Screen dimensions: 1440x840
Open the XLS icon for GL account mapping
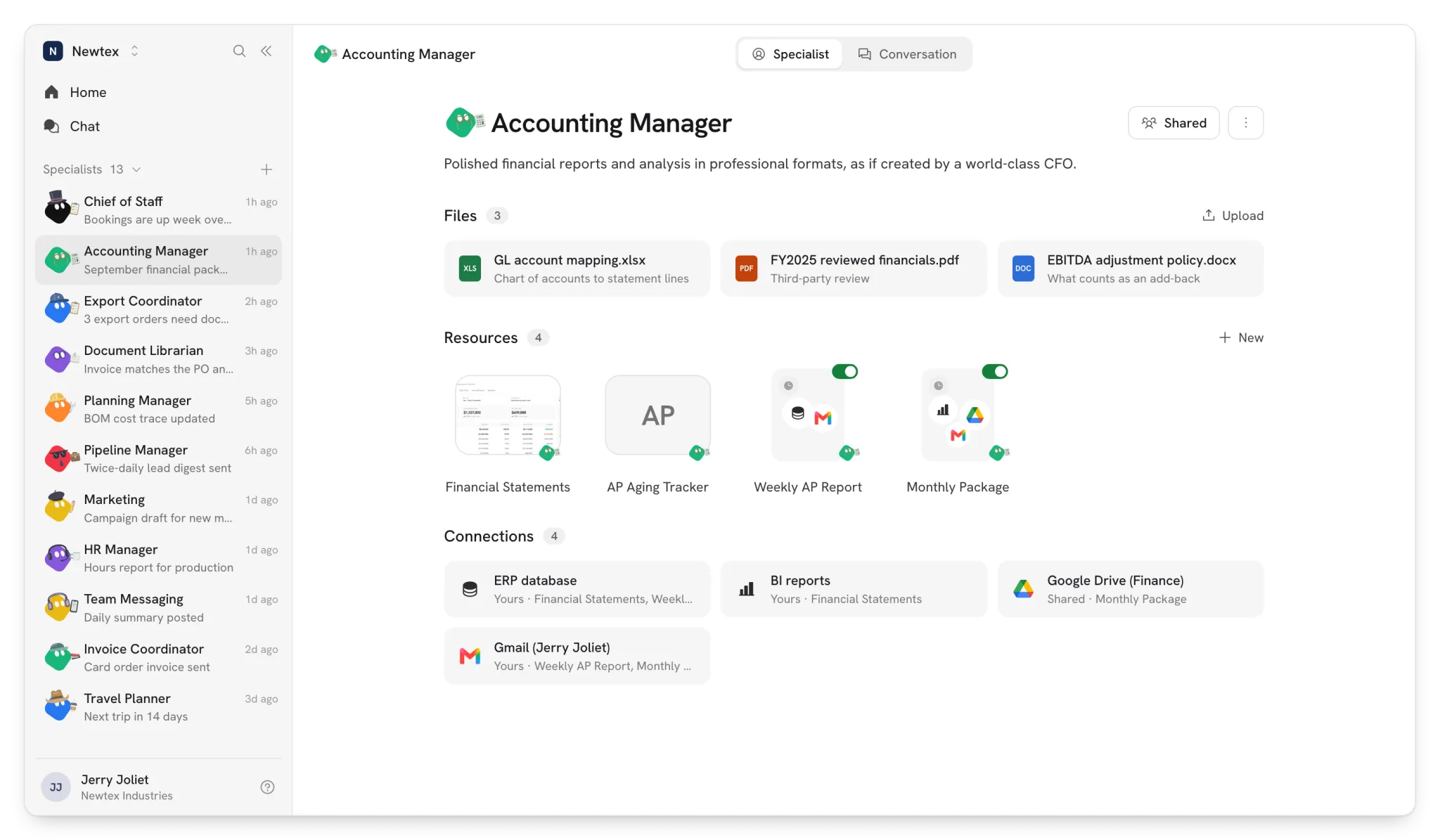coord(470,269)
